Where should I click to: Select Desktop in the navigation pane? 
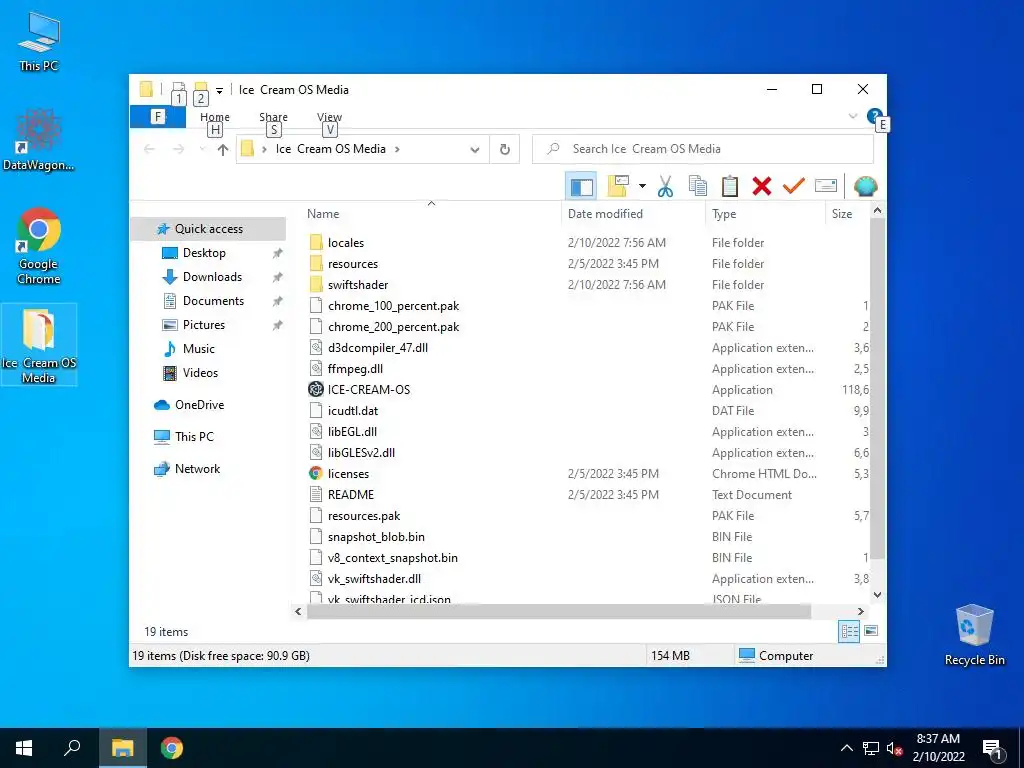[x=204, y=253]
